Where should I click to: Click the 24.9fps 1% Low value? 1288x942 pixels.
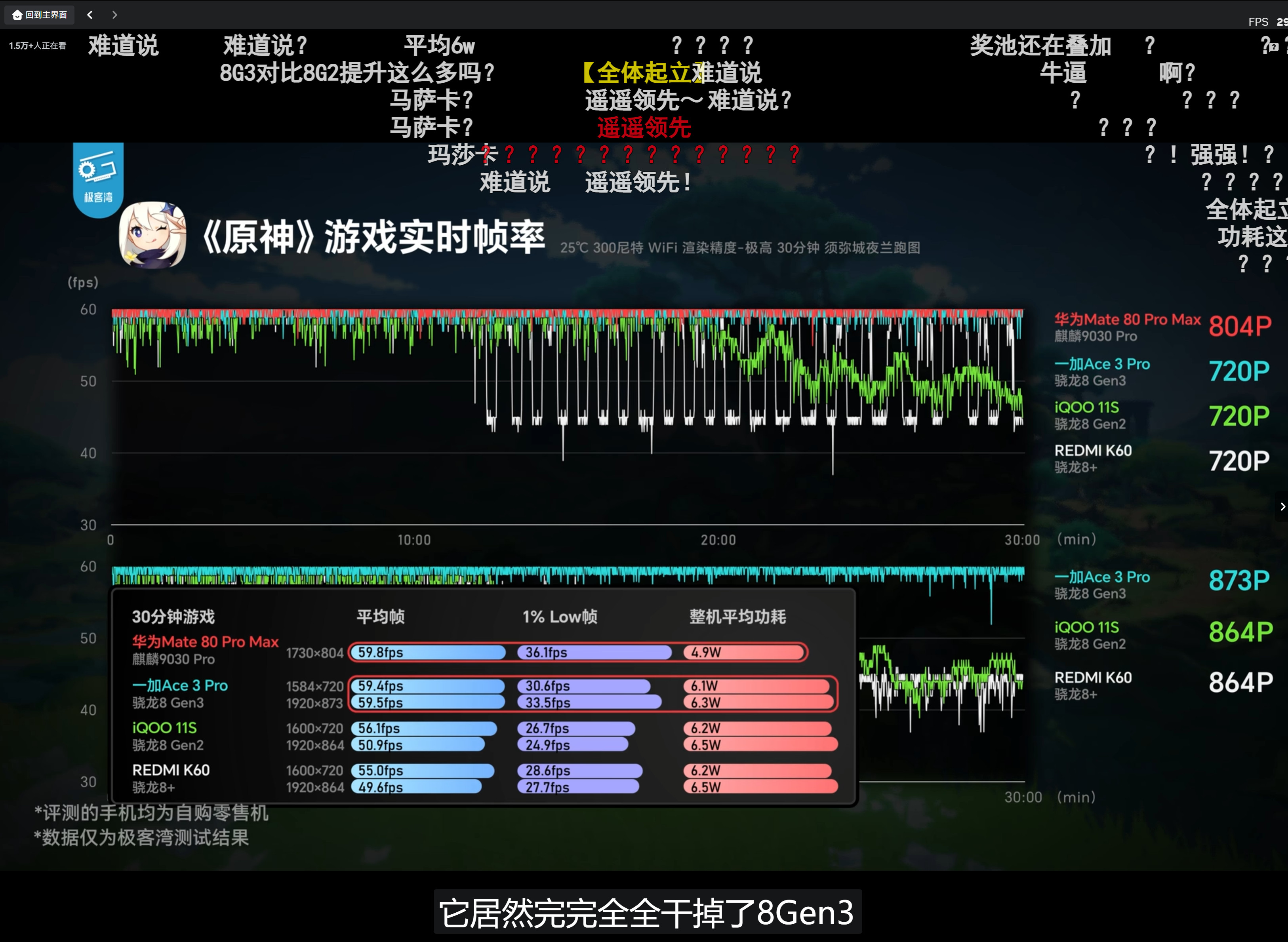click(x=548, y=745)
